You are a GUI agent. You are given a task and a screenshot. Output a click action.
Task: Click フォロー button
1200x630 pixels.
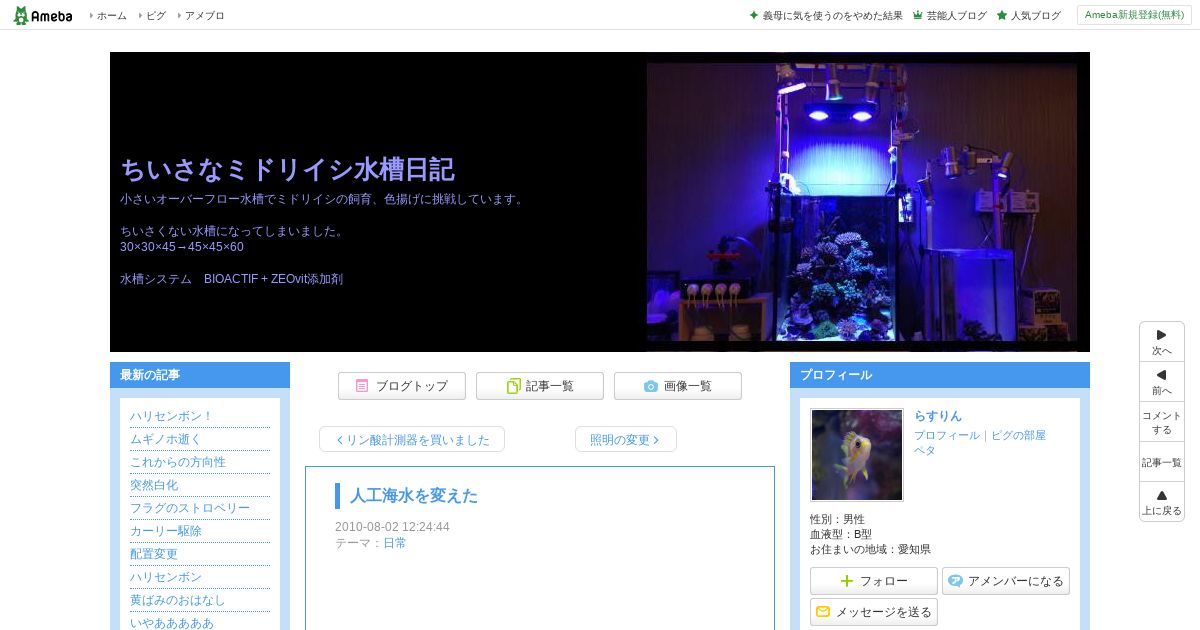point(874,581)
